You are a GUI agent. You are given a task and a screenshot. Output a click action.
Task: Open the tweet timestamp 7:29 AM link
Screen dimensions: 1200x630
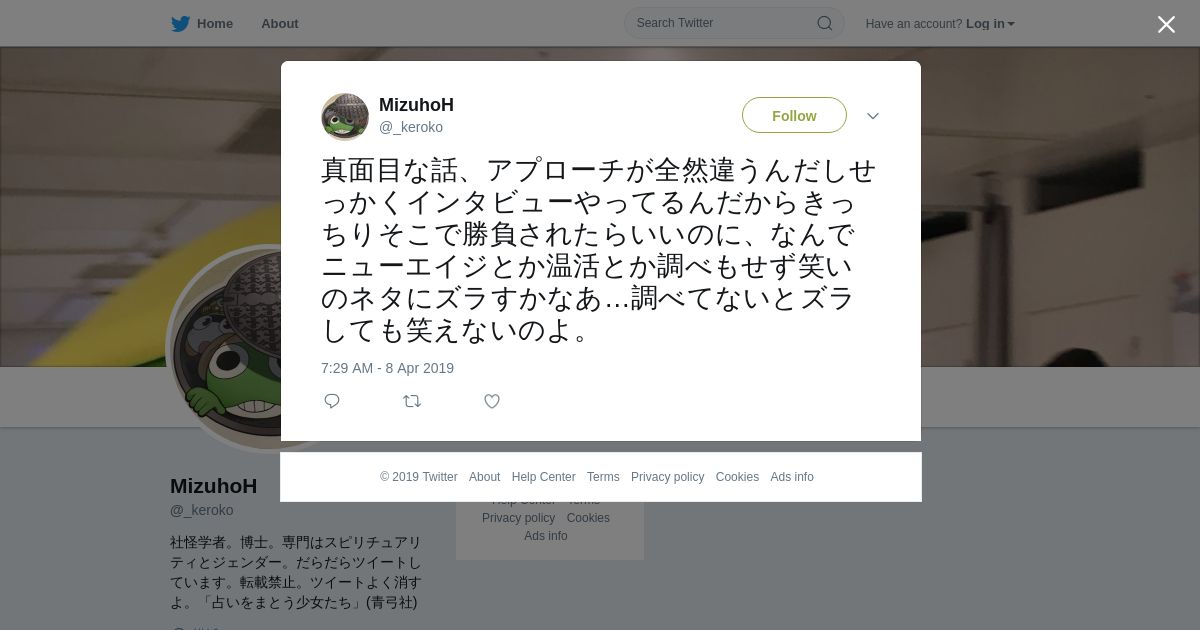[x=387, y=368]
